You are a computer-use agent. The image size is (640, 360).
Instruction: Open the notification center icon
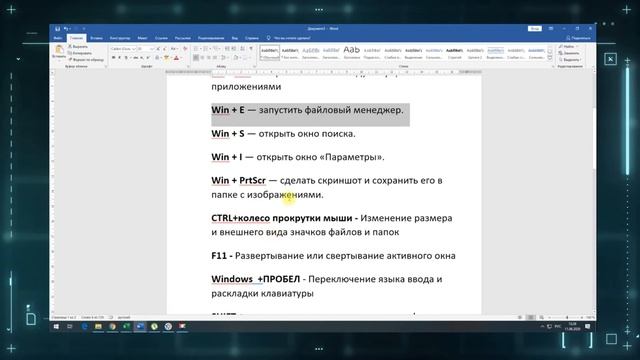[x=588, y=327]
